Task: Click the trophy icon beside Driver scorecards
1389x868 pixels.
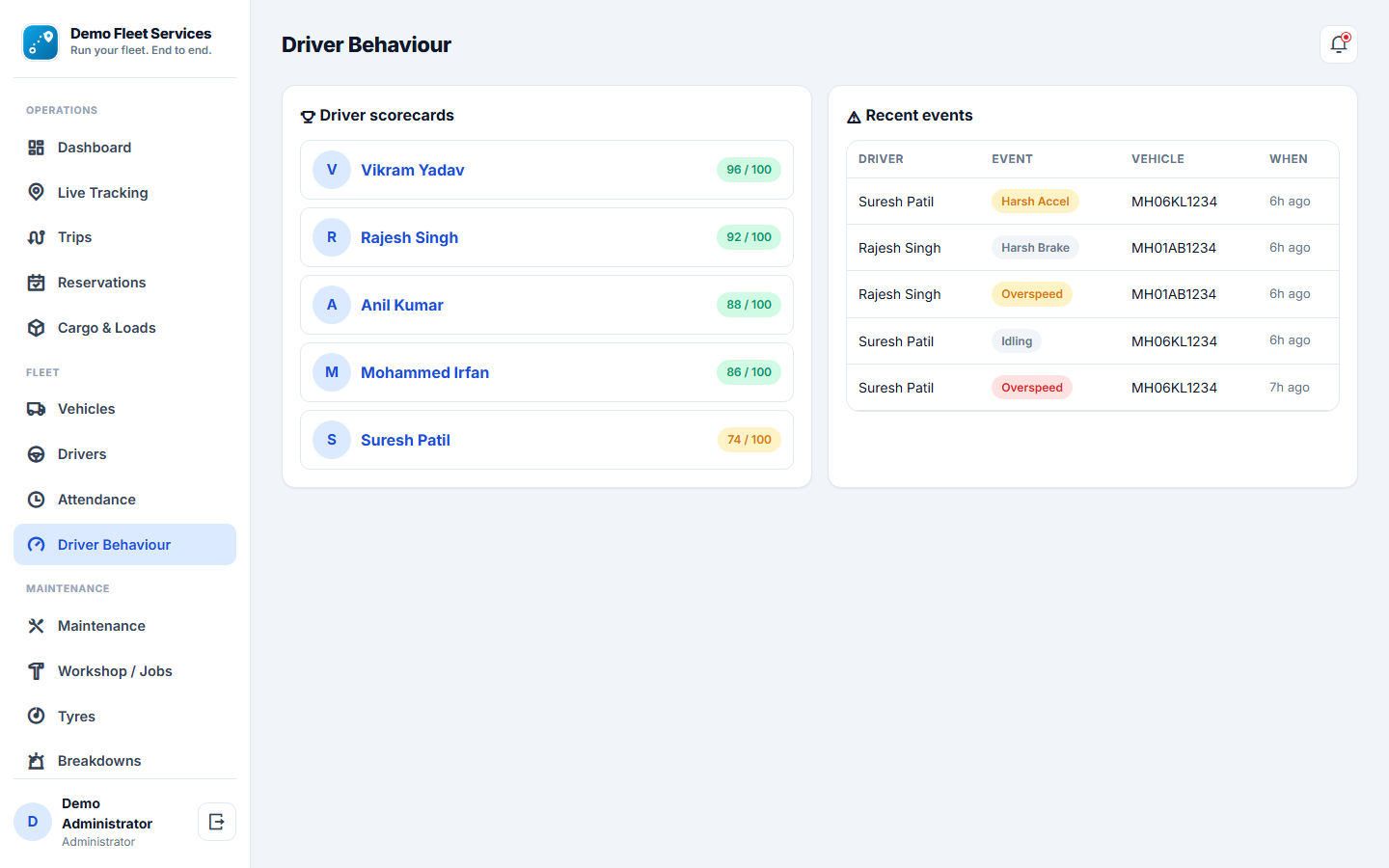Action: point(308,117)
